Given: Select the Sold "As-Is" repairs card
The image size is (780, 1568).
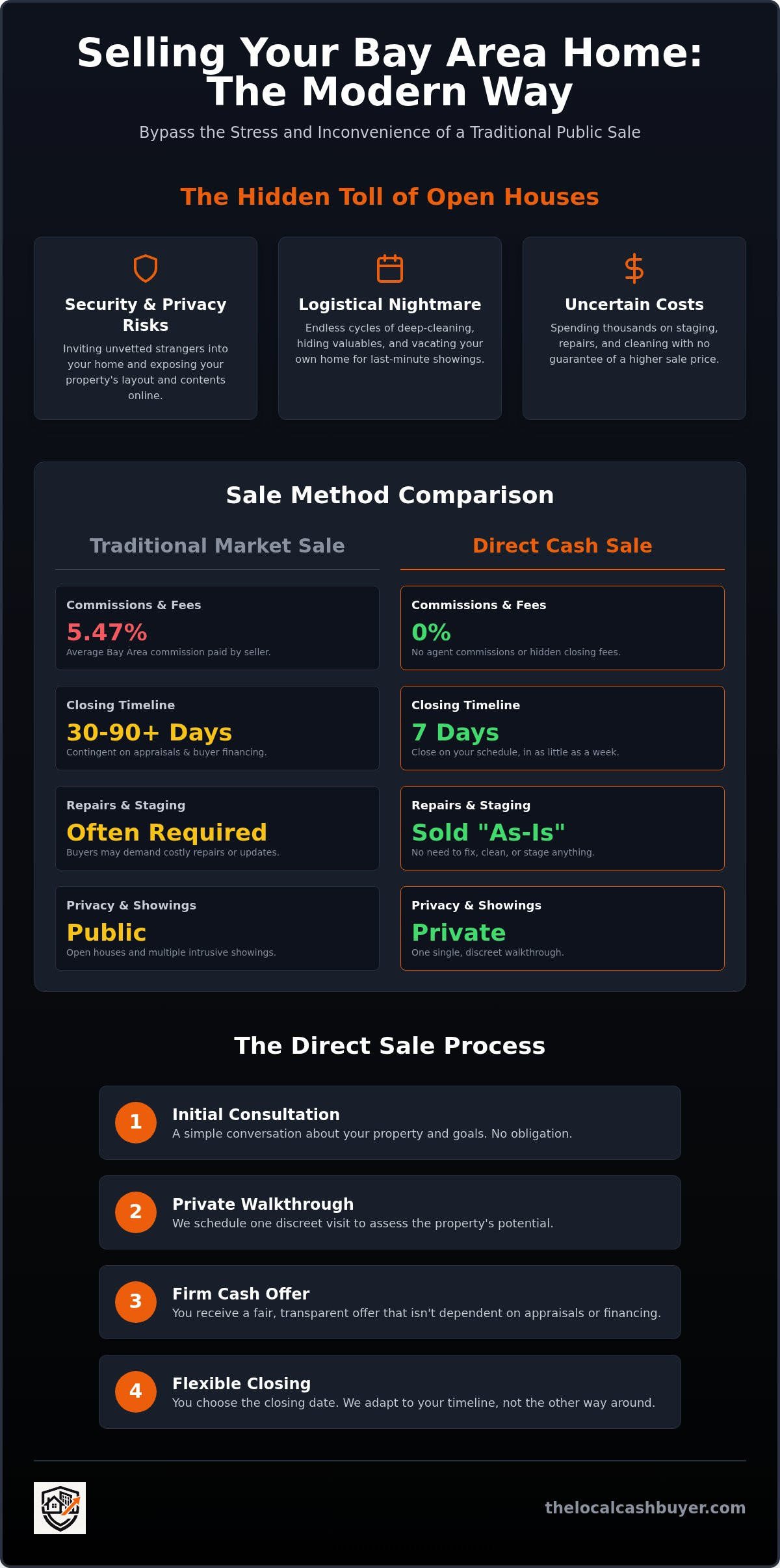Looking at the screenshot, I should click(x=562, y=828).
